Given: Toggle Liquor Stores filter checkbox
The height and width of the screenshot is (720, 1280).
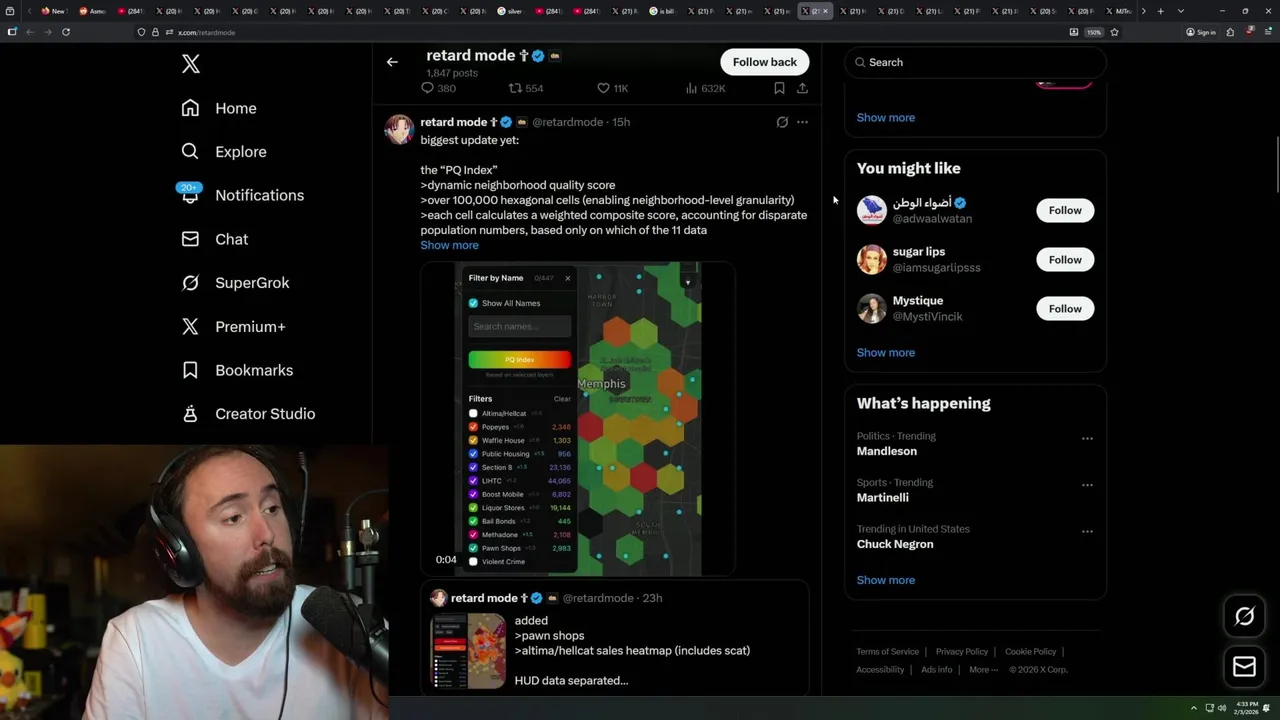Looking at the screenshot, I should 474,508.
